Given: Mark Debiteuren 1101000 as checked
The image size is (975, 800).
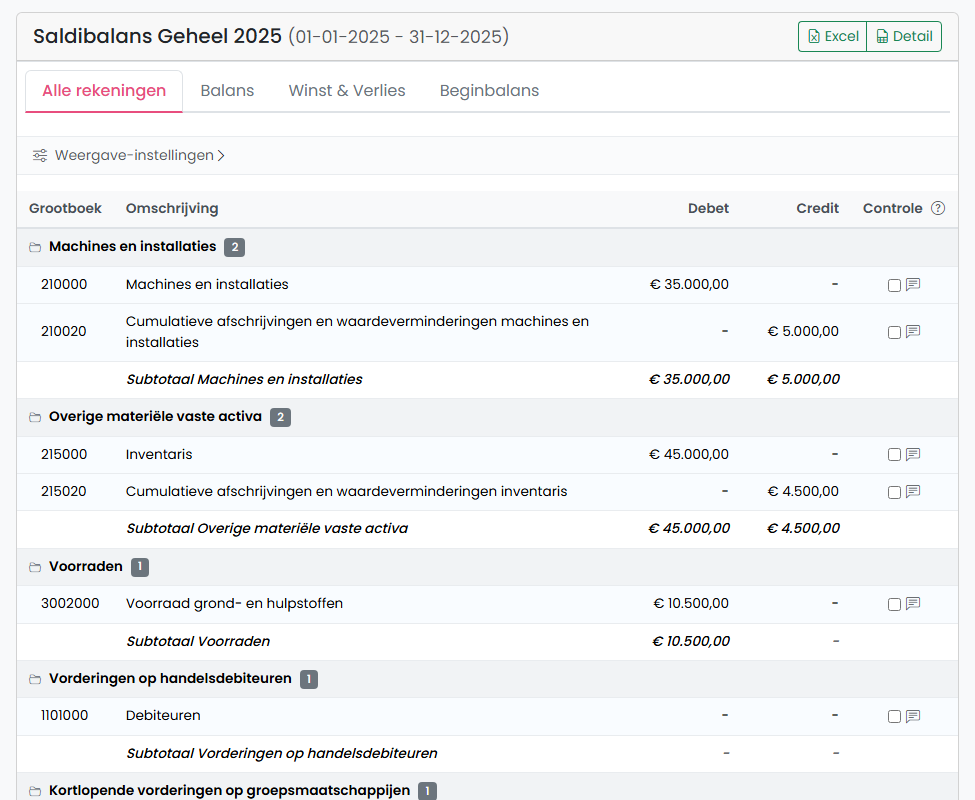Looking at the screenshot, I should coord(894,717).
